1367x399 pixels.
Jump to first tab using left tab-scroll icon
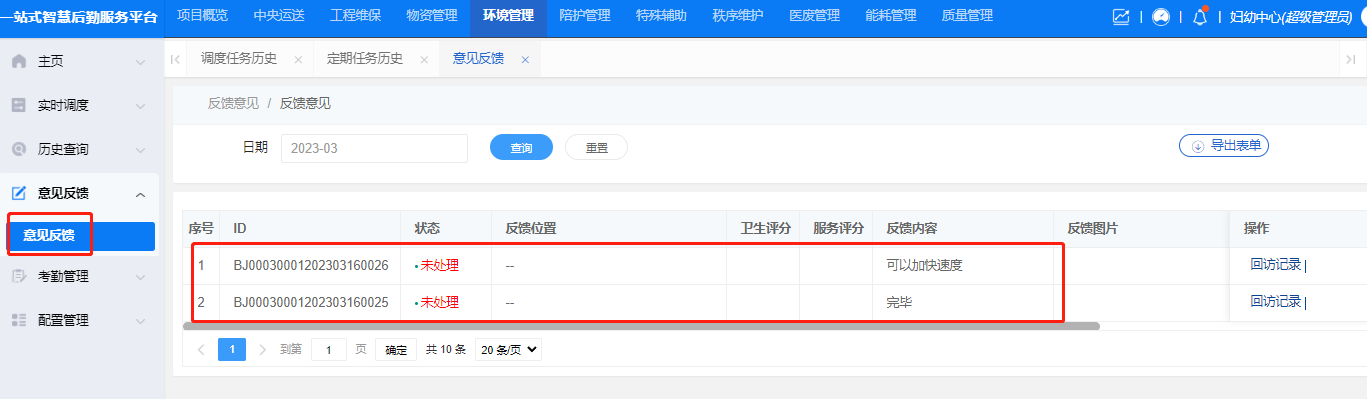176,59
